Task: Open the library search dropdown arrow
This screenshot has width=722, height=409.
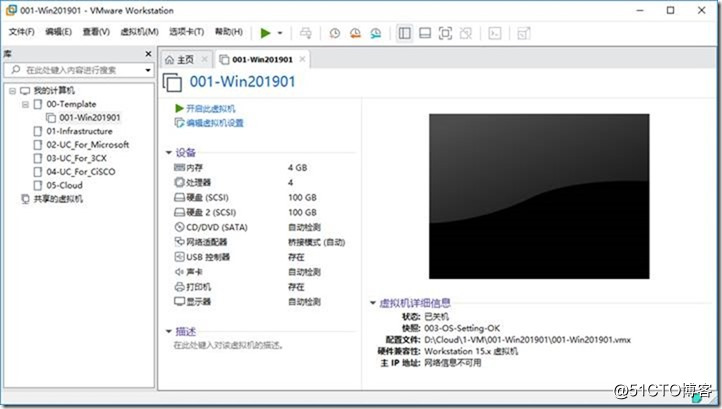Action: (x=148, y=70)
